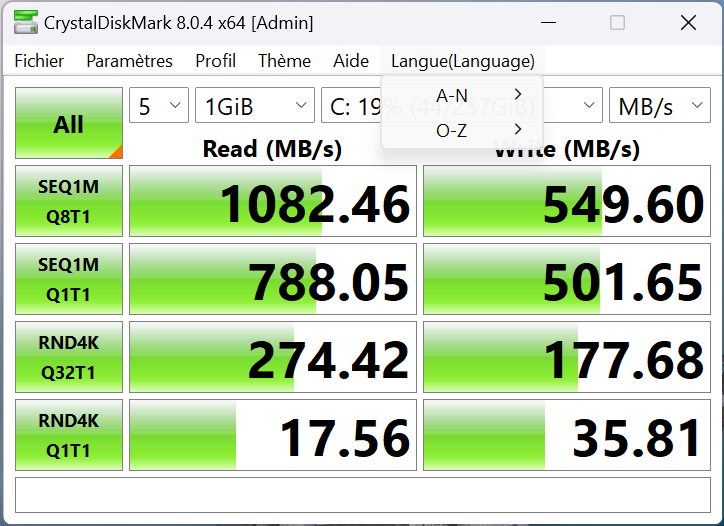Click the CrystalDiskMark app icon in title bar
Image resolution: width=724 pixels, height=526 pixels.
tap(25, 23)
